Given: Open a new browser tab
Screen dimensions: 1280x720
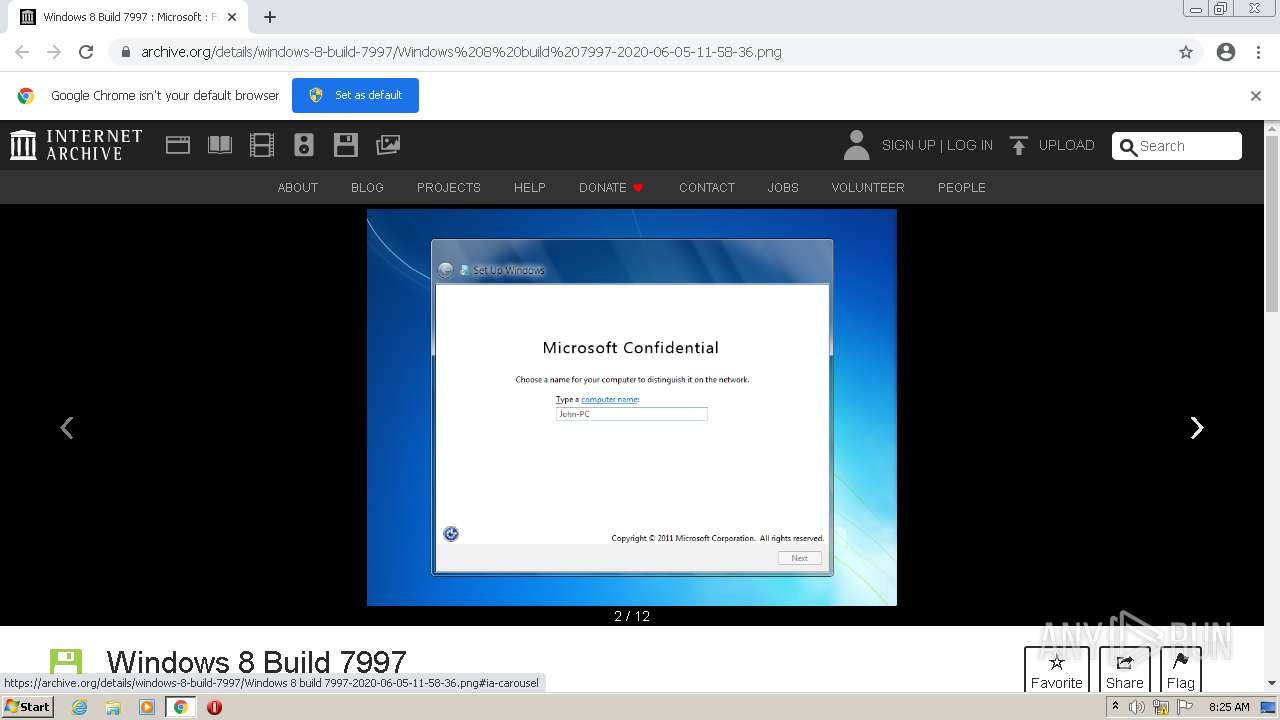Looking at the screenshot, I should (x=270, y=17).
